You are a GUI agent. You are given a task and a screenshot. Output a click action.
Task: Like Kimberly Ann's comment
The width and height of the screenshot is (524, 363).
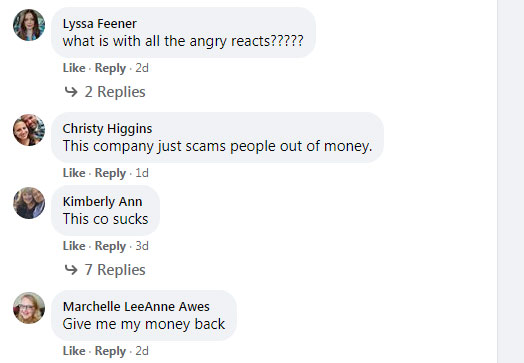coord(74,246)
